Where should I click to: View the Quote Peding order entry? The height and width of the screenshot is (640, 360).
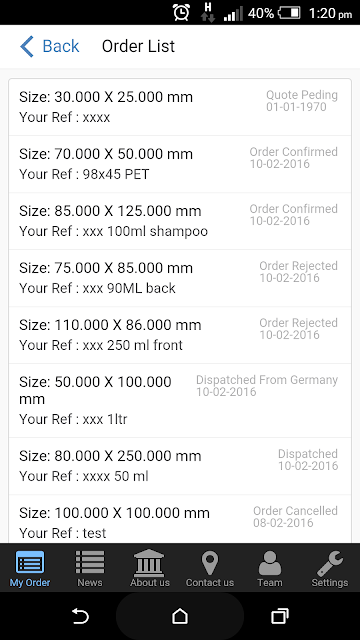(180, 107)
